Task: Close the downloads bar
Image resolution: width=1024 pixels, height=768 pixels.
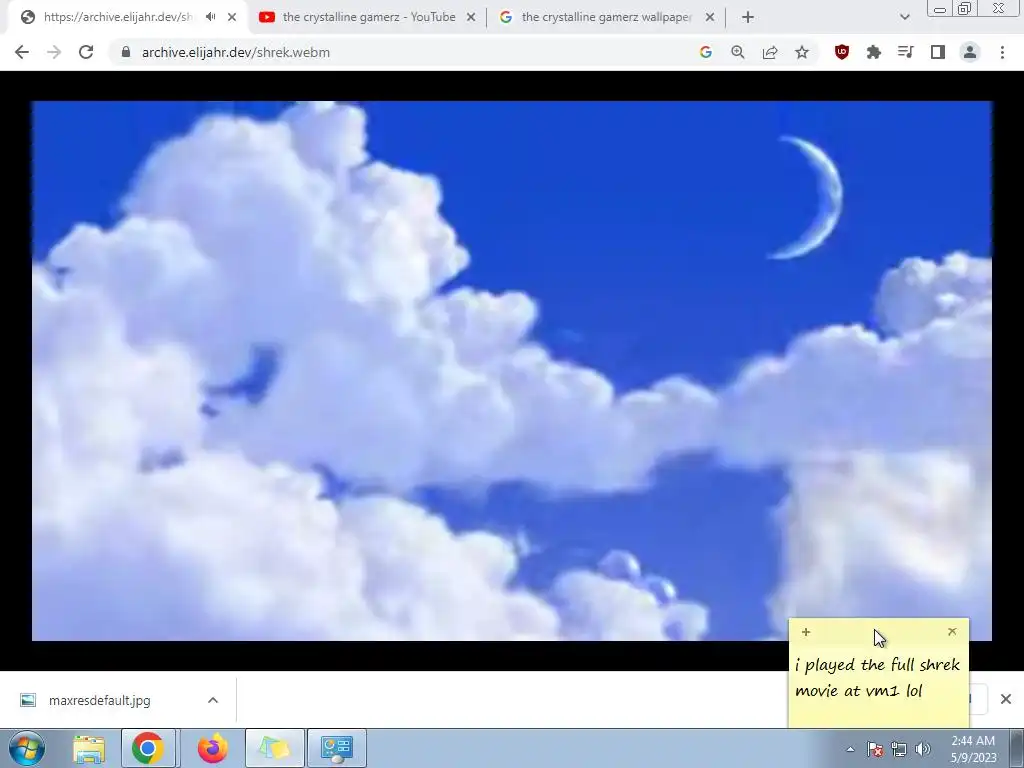Action: pos(1006,699)
